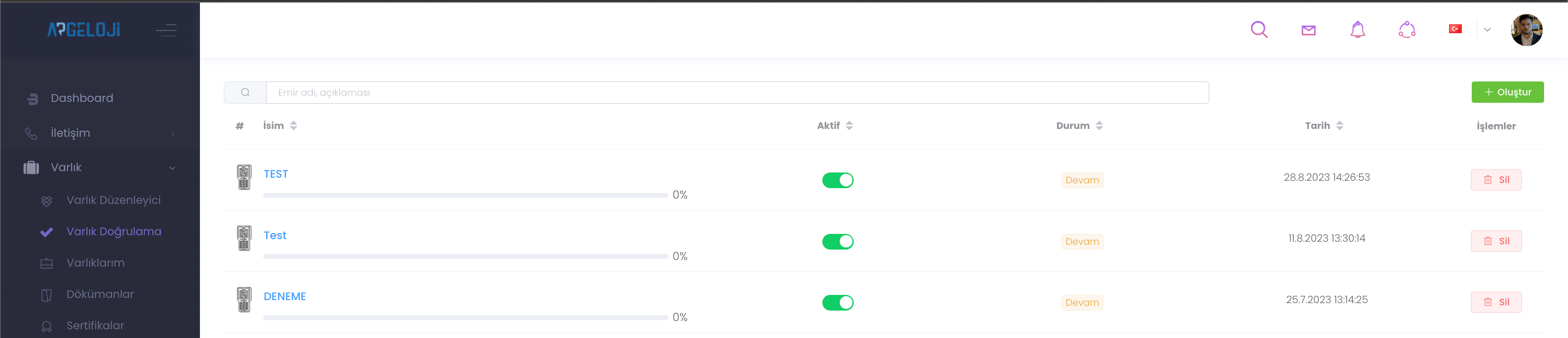
Task: Expand the İletişim sidebar menu
Action: 101,133
